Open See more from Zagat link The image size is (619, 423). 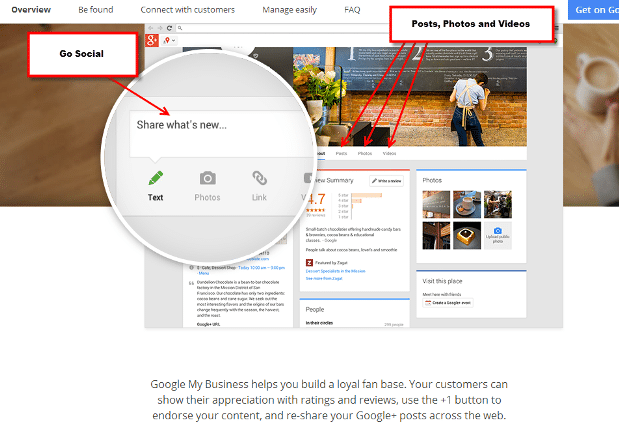coord(324,278)
